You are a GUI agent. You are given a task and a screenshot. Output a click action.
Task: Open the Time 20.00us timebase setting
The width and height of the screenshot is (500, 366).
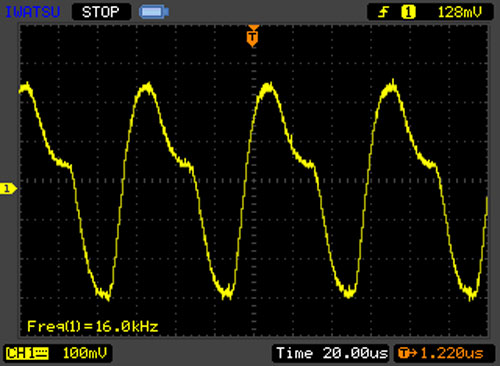332,353
